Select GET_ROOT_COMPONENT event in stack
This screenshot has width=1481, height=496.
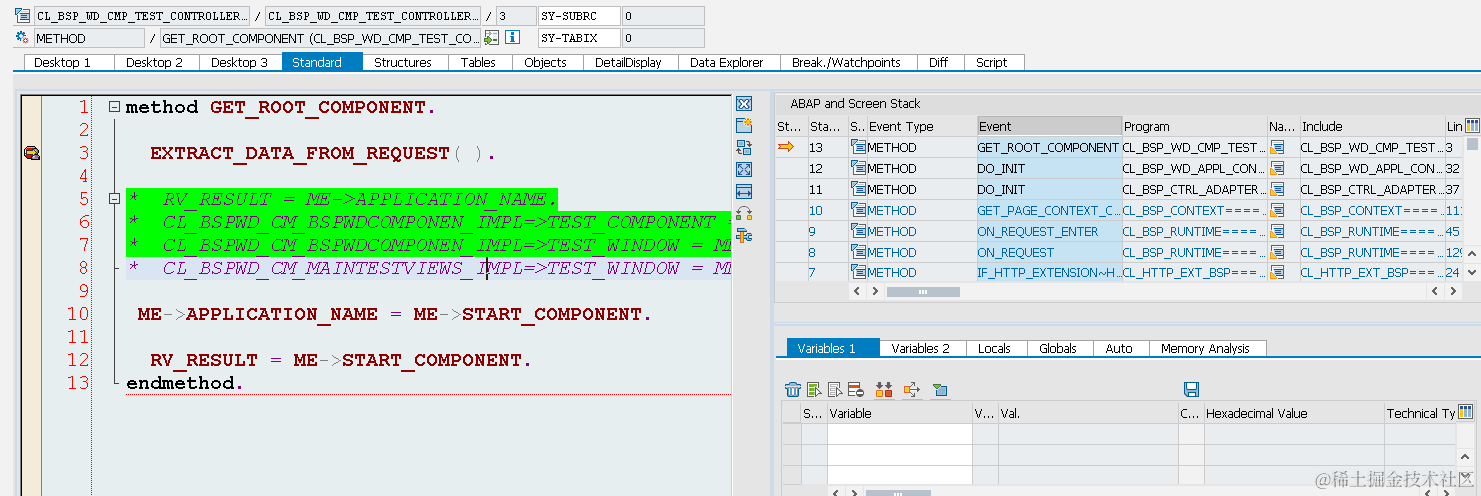pos(1048,147)
